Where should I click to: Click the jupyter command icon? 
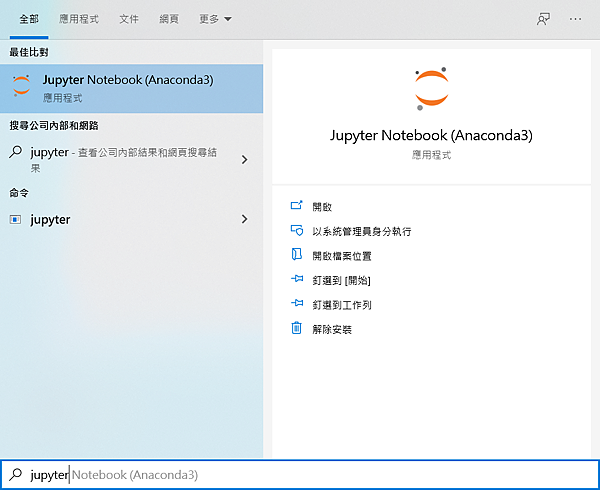tap(15, 220)
